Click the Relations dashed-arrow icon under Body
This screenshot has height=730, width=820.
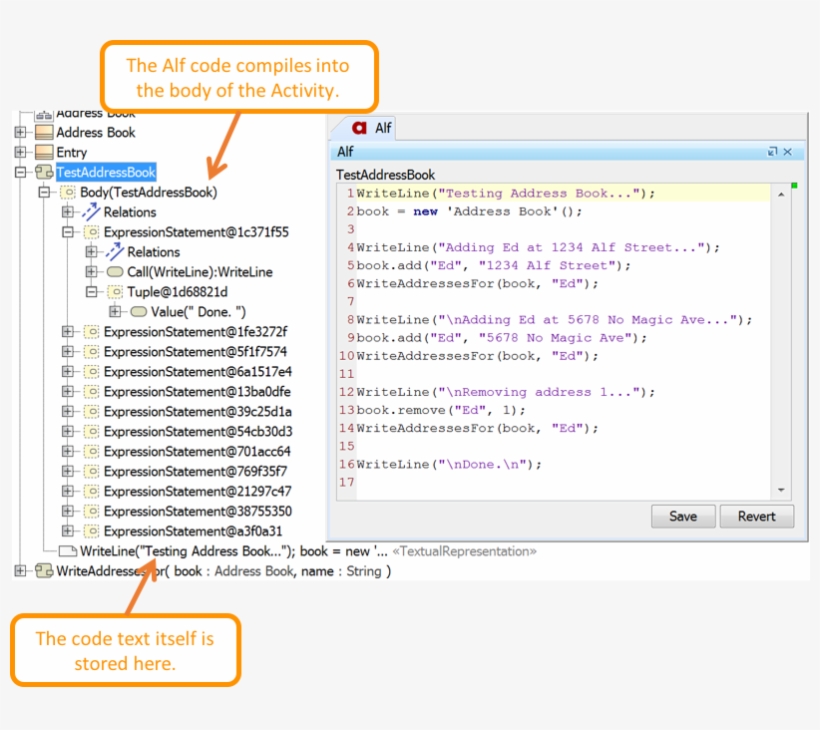pyautogui.click(x=91, y=212)
